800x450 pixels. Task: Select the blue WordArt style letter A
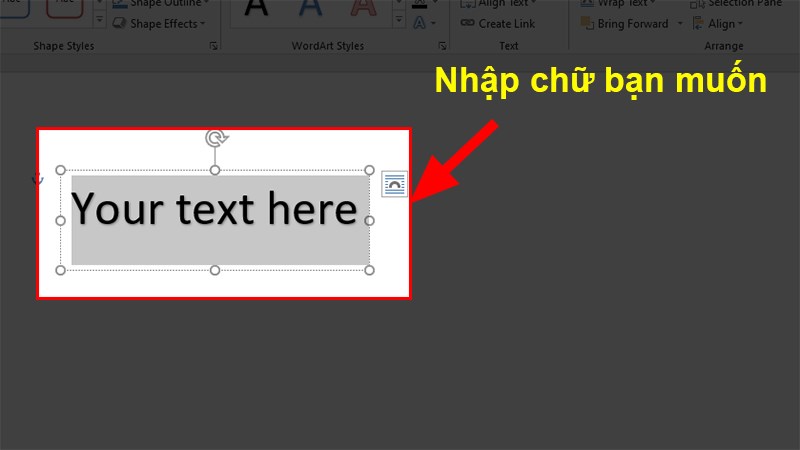pos(310,8)
